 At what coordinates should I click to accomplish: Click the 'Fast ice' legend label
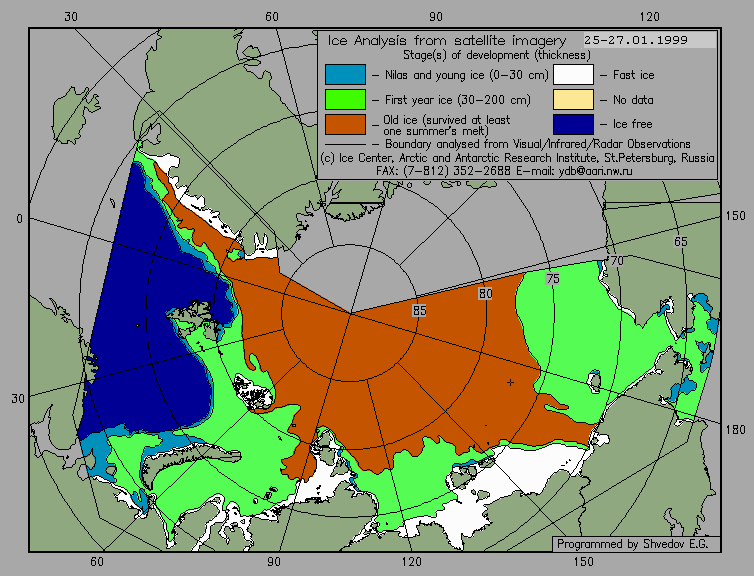click(633, 75)
